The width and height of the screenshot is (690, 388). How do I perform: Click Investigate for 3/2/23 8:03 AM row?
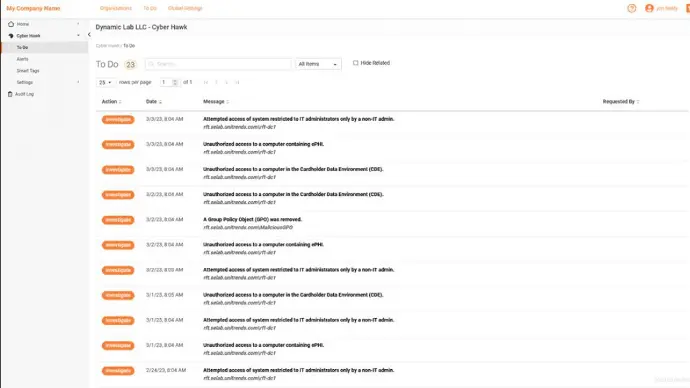click(x=118, y=270)
